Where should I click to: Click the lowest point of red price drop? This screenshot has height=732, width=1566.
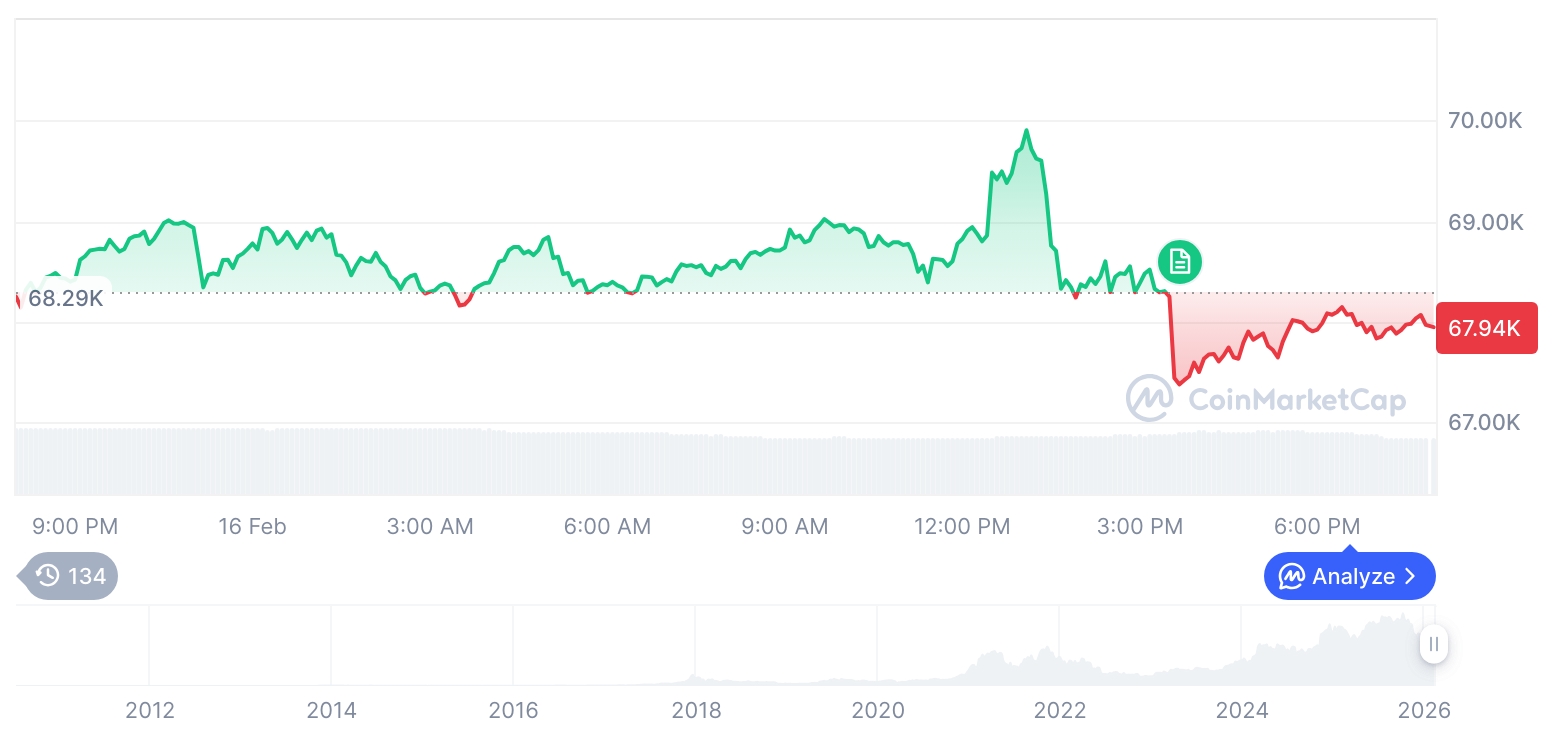(1179, 383)
